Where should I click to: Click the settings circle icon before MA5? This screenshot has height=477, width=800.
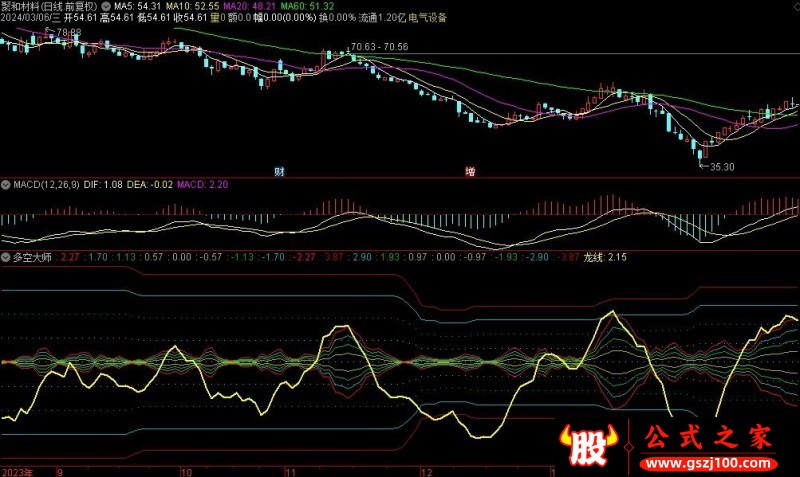click(x=107, y=6)
